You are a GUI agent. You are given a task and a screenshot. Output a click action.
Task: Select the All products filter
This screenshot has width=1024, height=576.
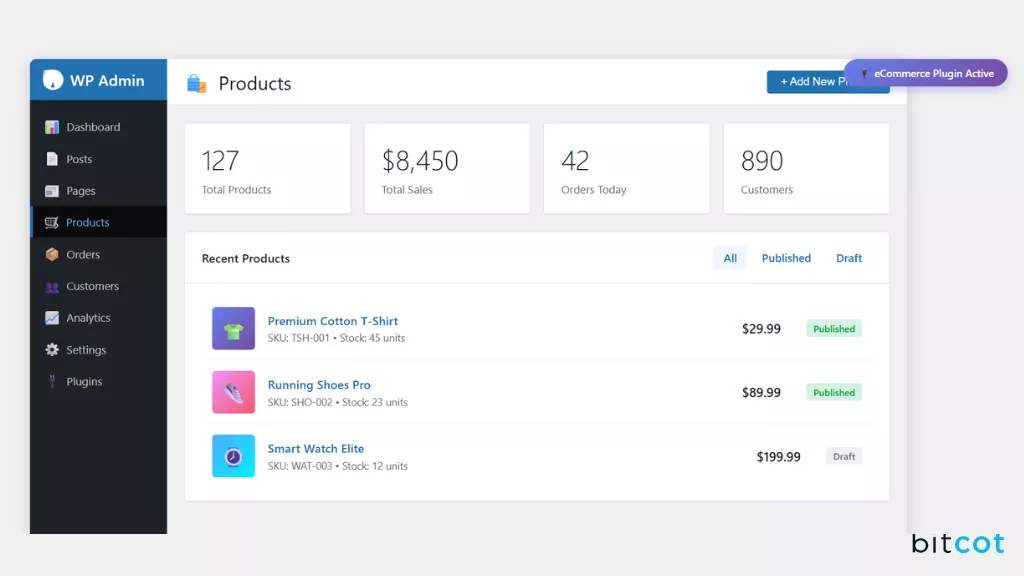pyautogui.click(x=729, y=258)
